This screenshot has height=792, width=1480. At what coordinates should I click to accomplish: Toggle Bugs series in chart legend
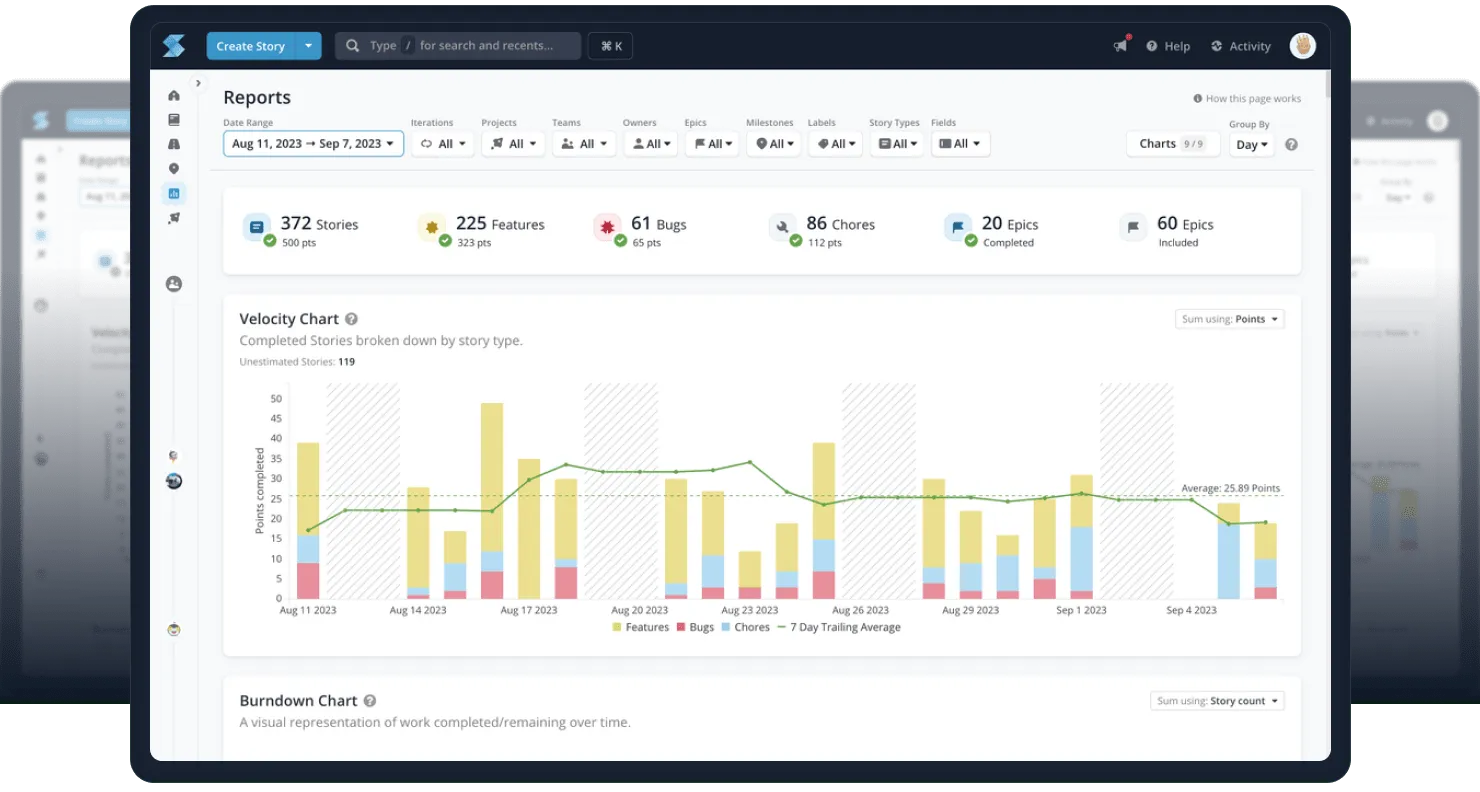pos(695,627)
